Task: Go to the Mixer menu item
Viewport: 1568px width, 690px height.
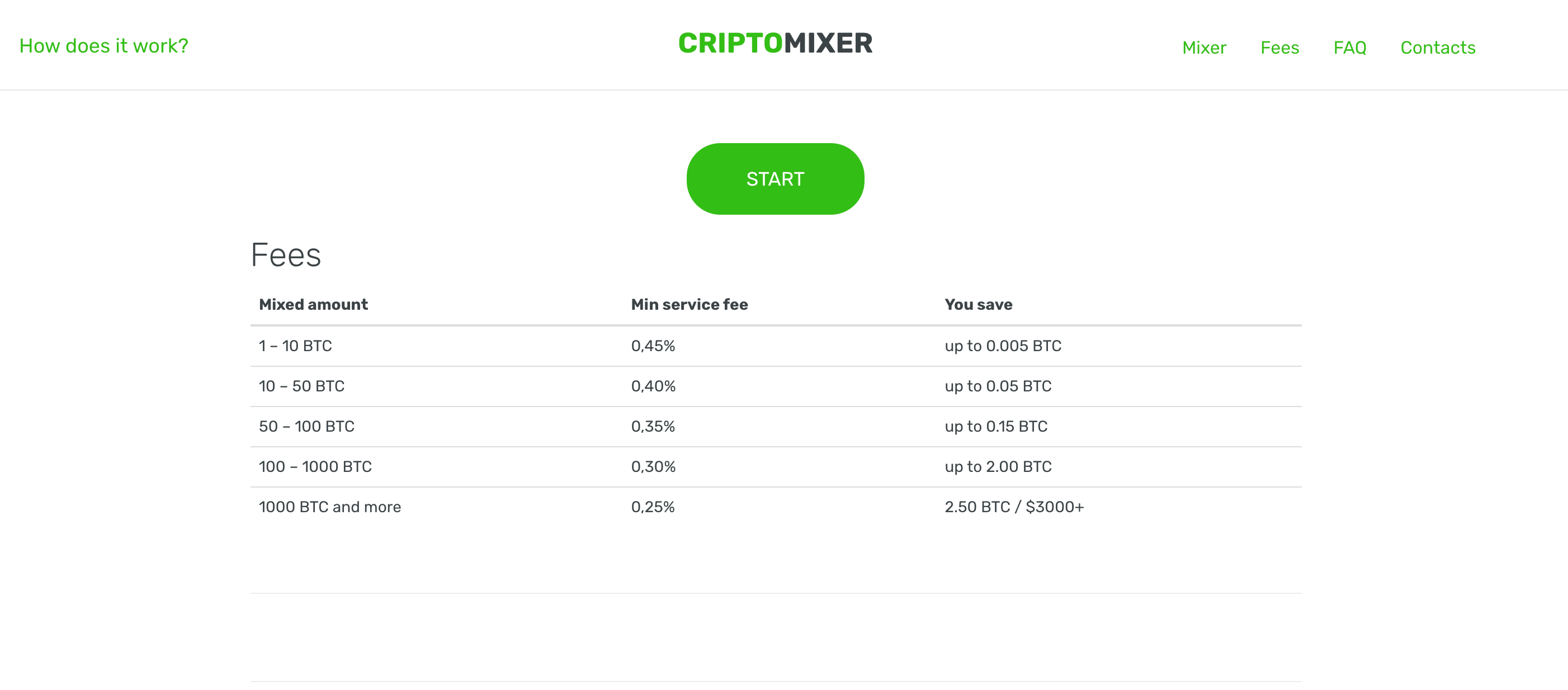Action: 1204,48
